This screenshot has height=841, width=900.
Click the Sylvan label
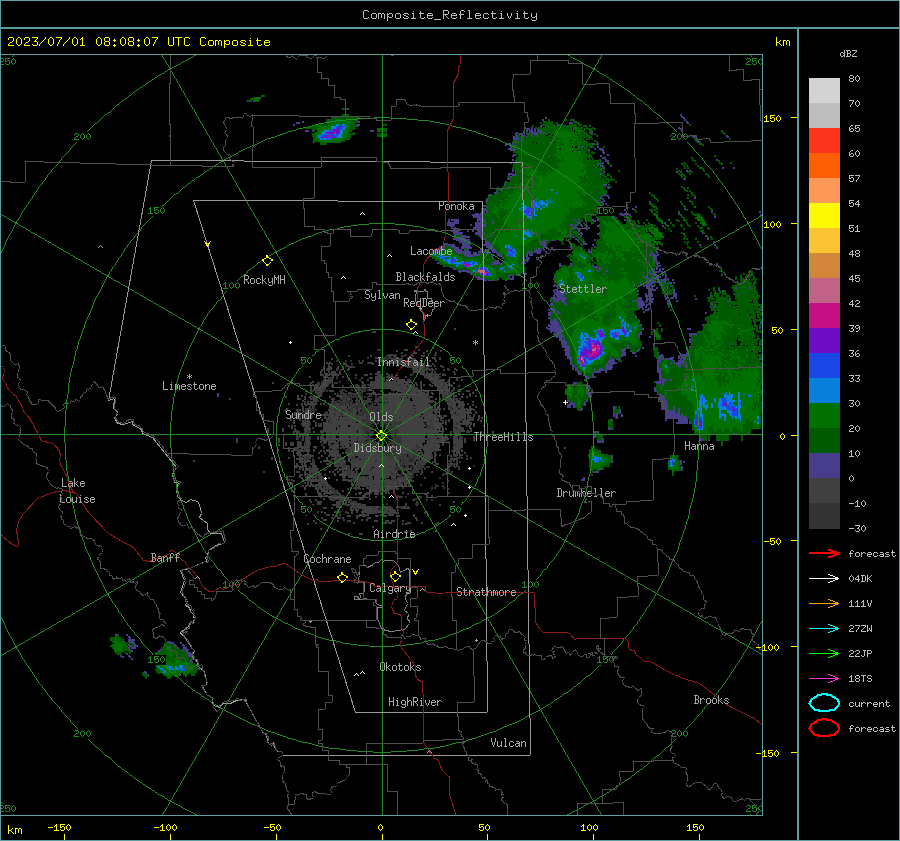(x=382, y=295)
